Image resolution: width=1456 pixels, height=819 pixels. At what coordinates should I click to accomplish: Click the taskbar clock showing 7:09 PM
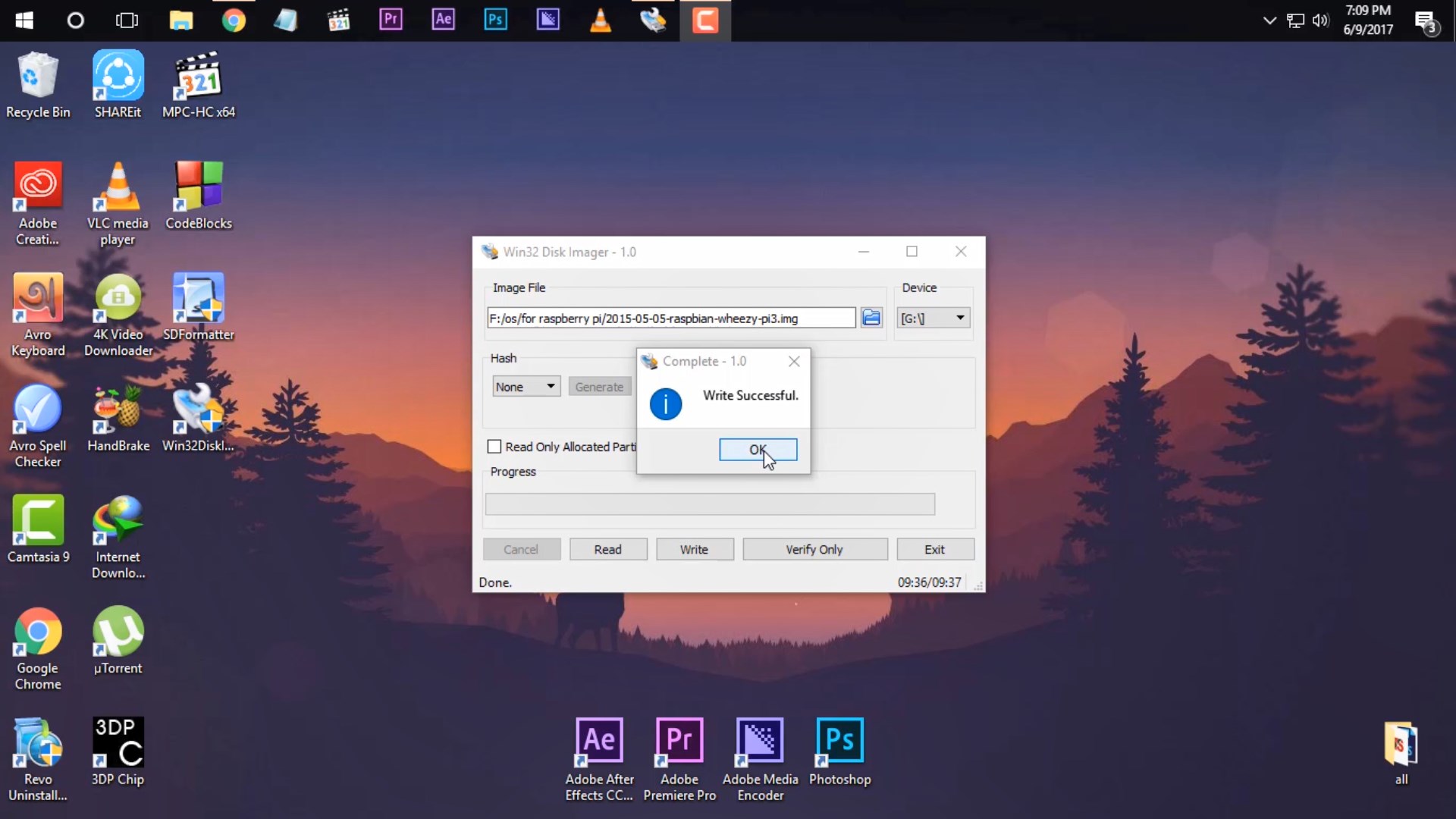click(1368, 20)
